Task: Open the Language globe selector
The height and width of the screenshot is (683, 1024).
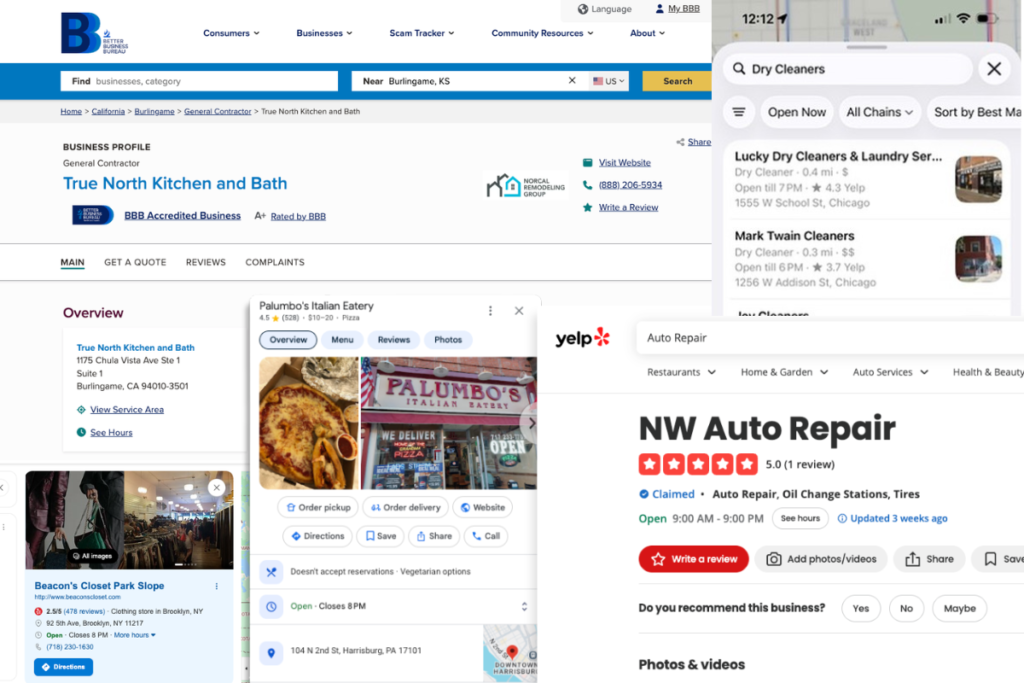Action: [x=604, y=9]
